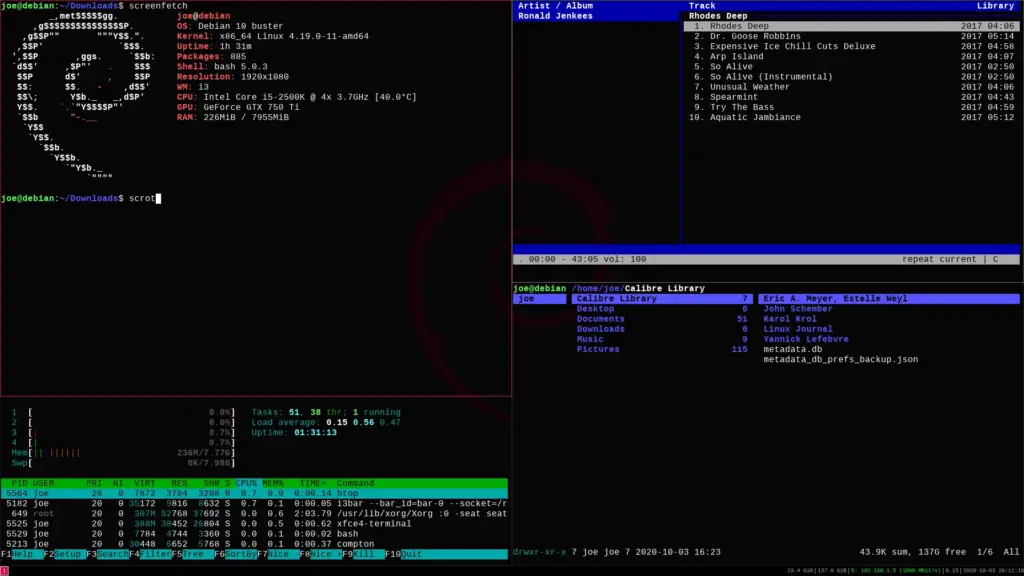The height and width of the screenshot is (576, 1024).
Task: Click the Artist / Album header in cmus
Action: point(555,6)
